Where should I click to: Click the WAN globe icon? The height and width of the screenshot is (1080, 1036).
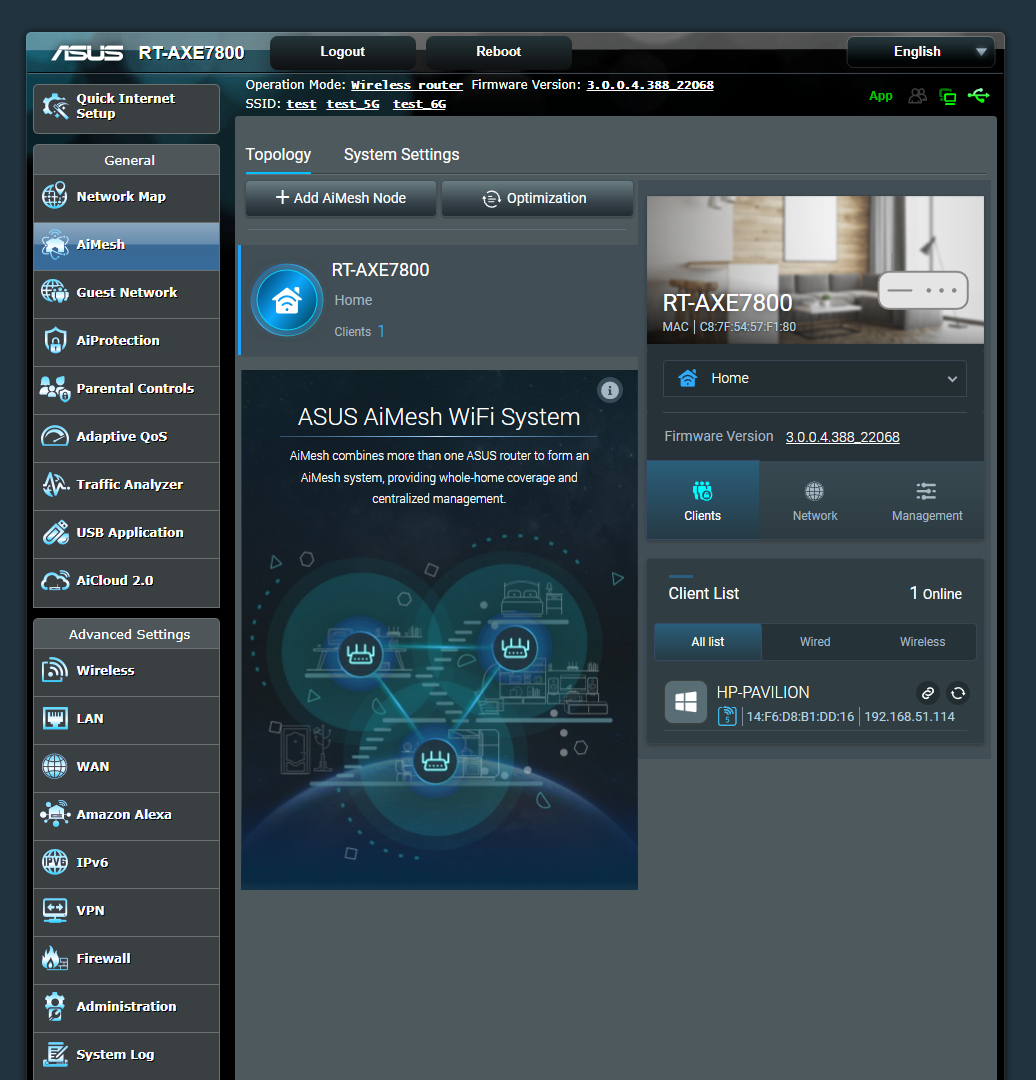coord(54,766)
